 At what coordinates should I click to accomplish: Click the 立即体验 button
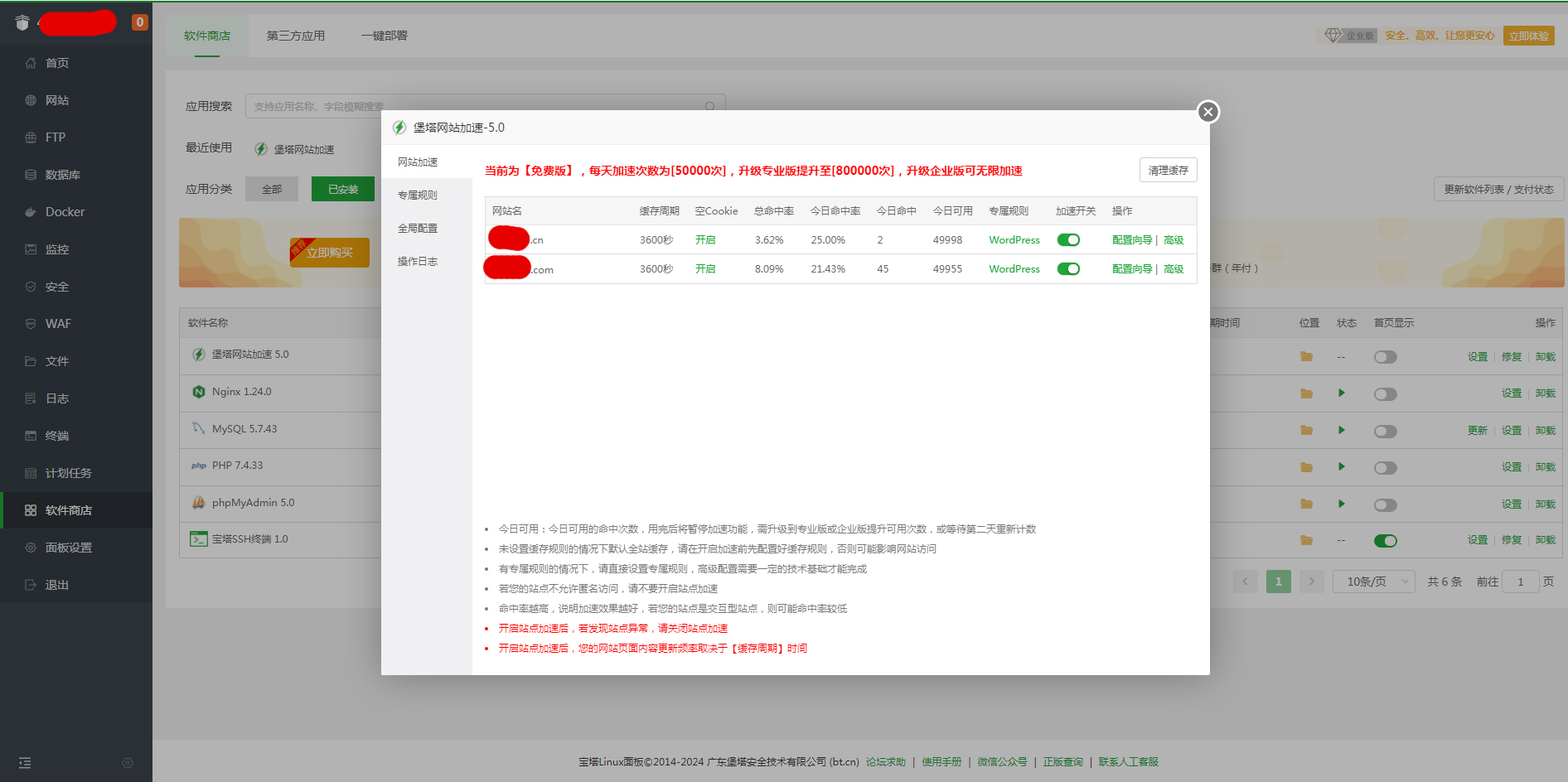point(1528,36)
